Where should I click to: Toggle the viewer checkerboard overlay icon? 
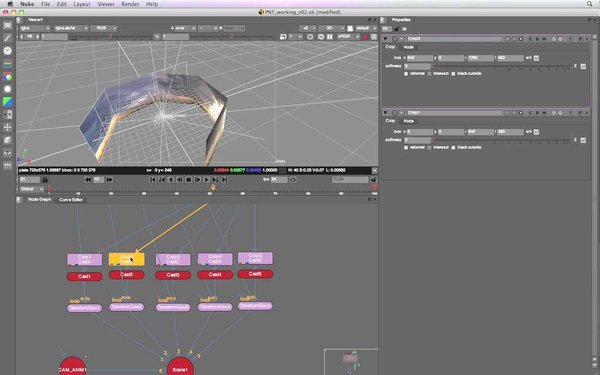pos(374,37)
